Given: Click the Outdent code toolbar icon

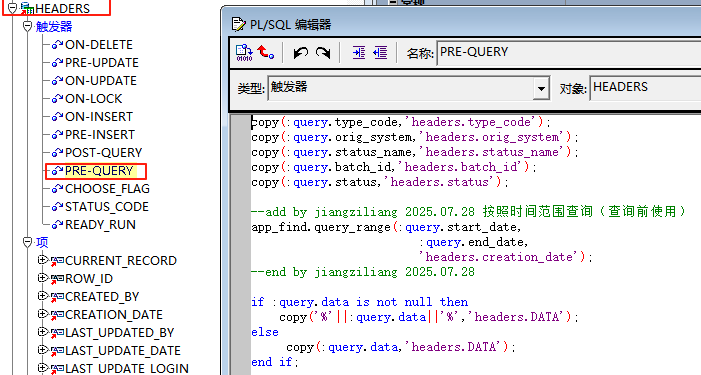Looking at the screenshot, I should pyautogui.click(x=380, y=53).
